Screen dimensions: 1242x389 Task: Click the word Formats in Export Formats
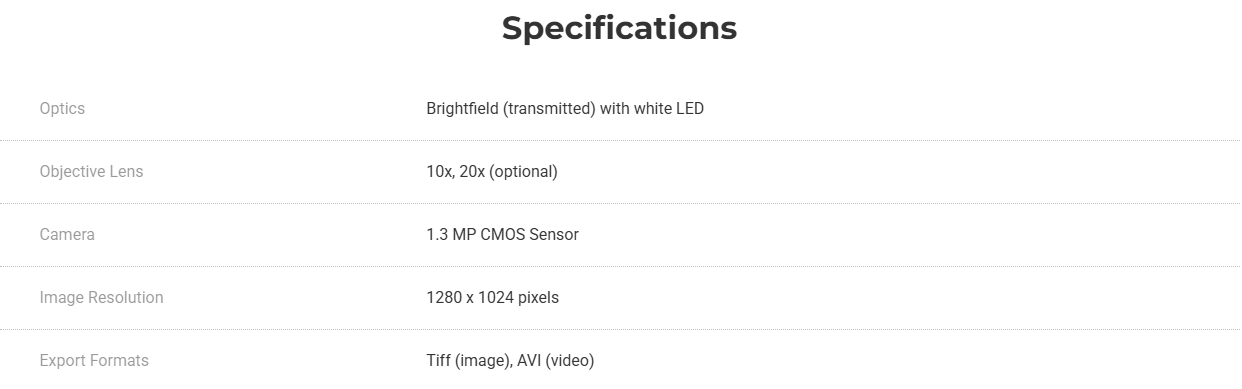pyautogui.click(x=120, y=360)
